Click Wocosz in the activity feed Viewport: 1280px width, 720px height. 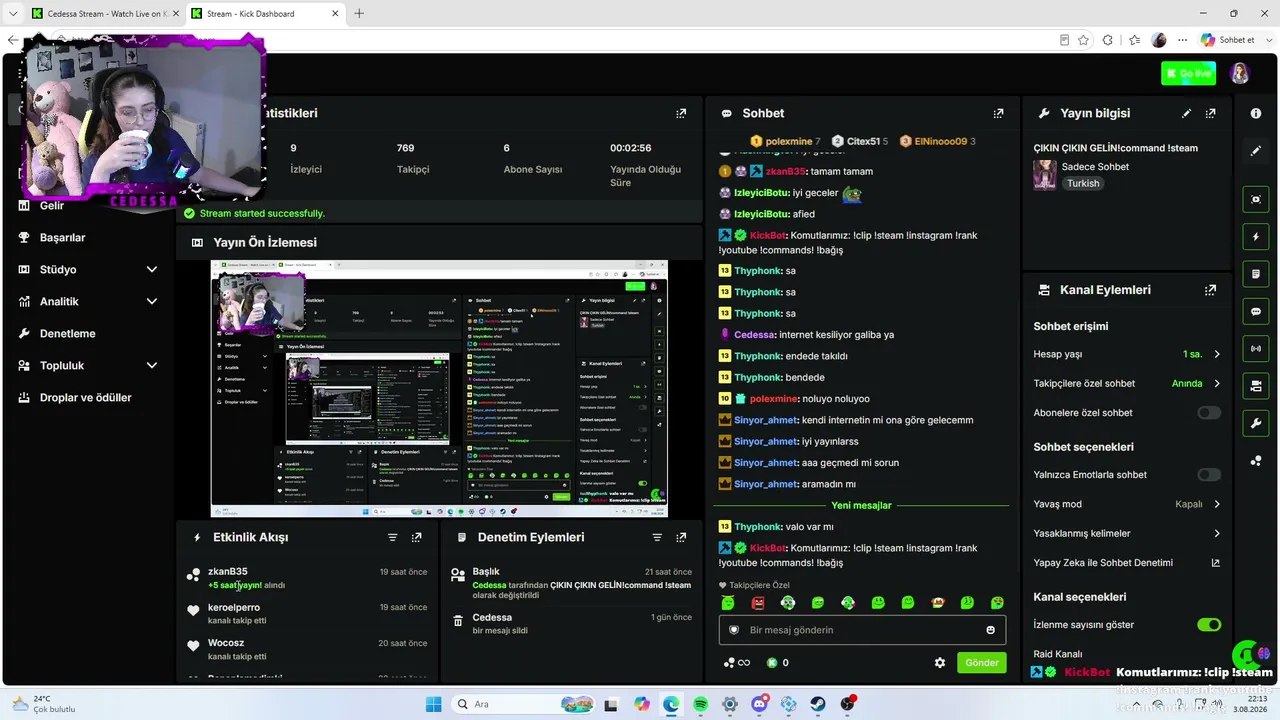(226, 643)
